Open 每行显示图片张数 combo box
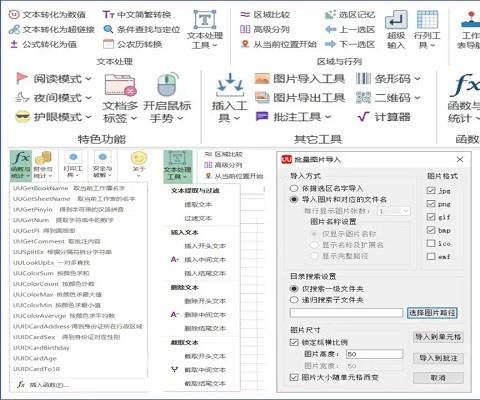The width and height of the screenshot is (480, 400). [x=394, y=211]
